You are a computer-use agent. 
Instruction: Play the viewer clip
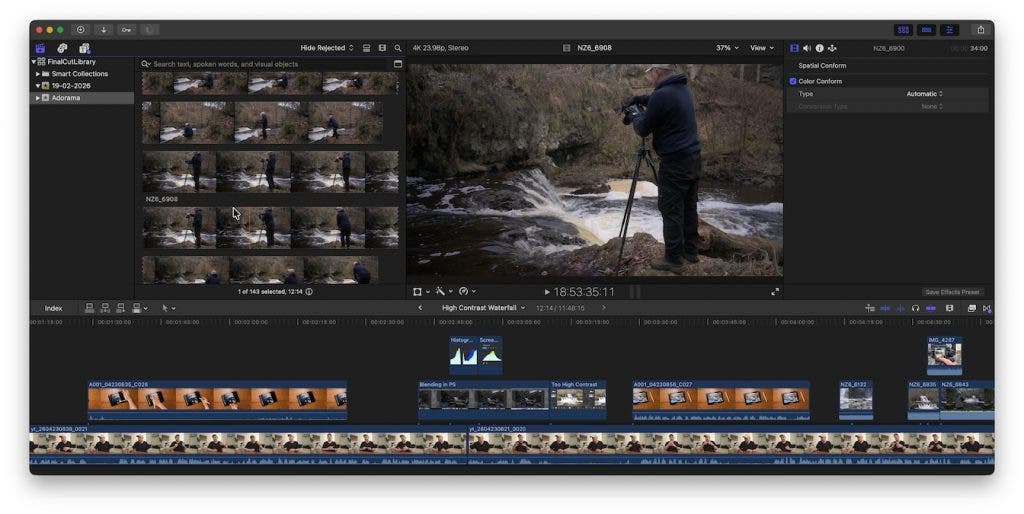pyautogui.click(x=547, y=292)
